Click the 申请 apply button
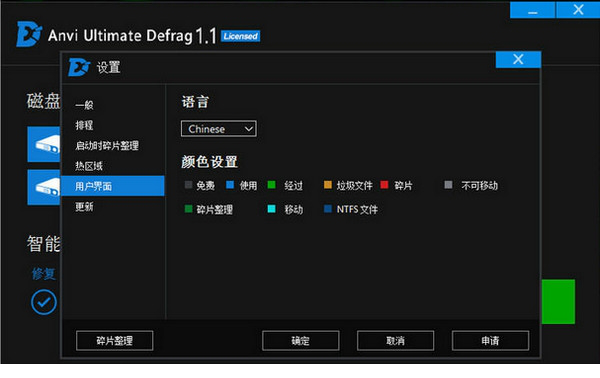The height and width of the screenshot is (378, 600). pos(490,341)
